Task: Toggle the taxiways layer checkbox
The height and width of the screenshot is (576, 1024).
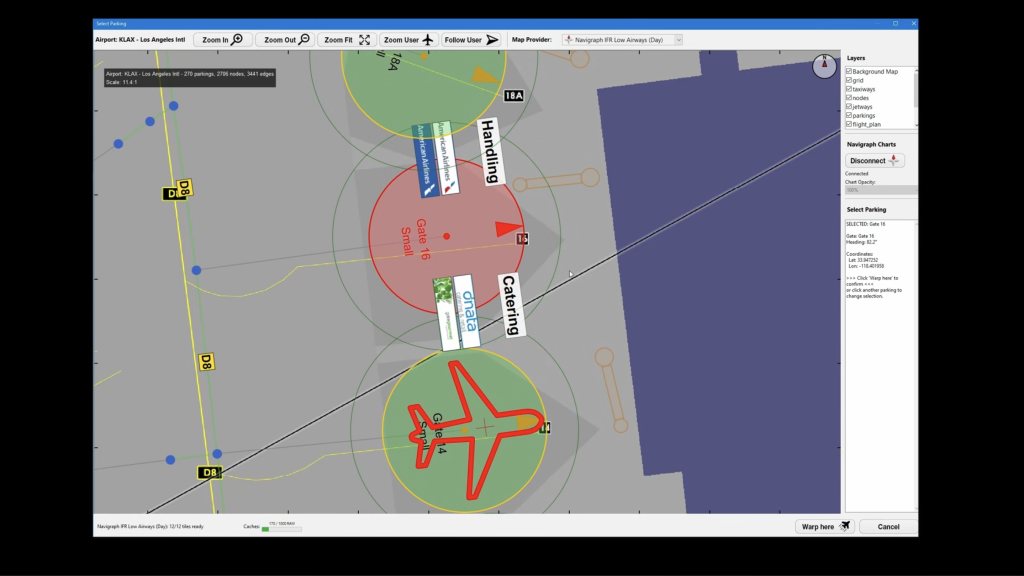Action: [x=849, y=89]
